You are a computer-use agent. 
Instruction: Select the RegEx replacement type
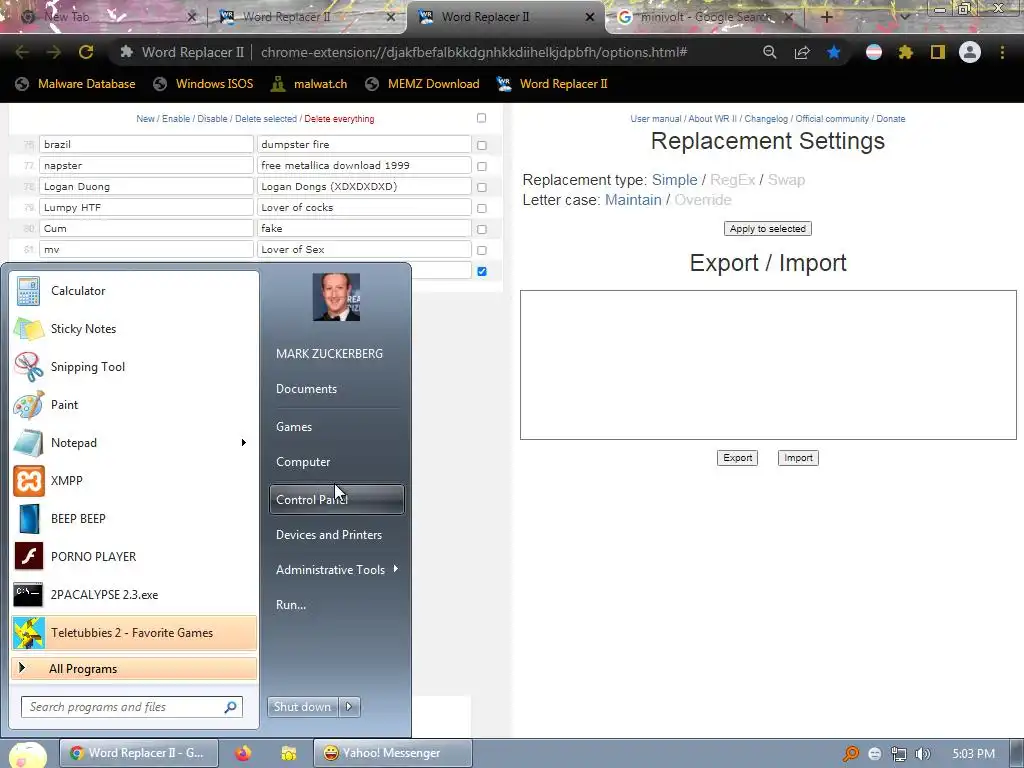pyautogui.click(x=732, y=180)
